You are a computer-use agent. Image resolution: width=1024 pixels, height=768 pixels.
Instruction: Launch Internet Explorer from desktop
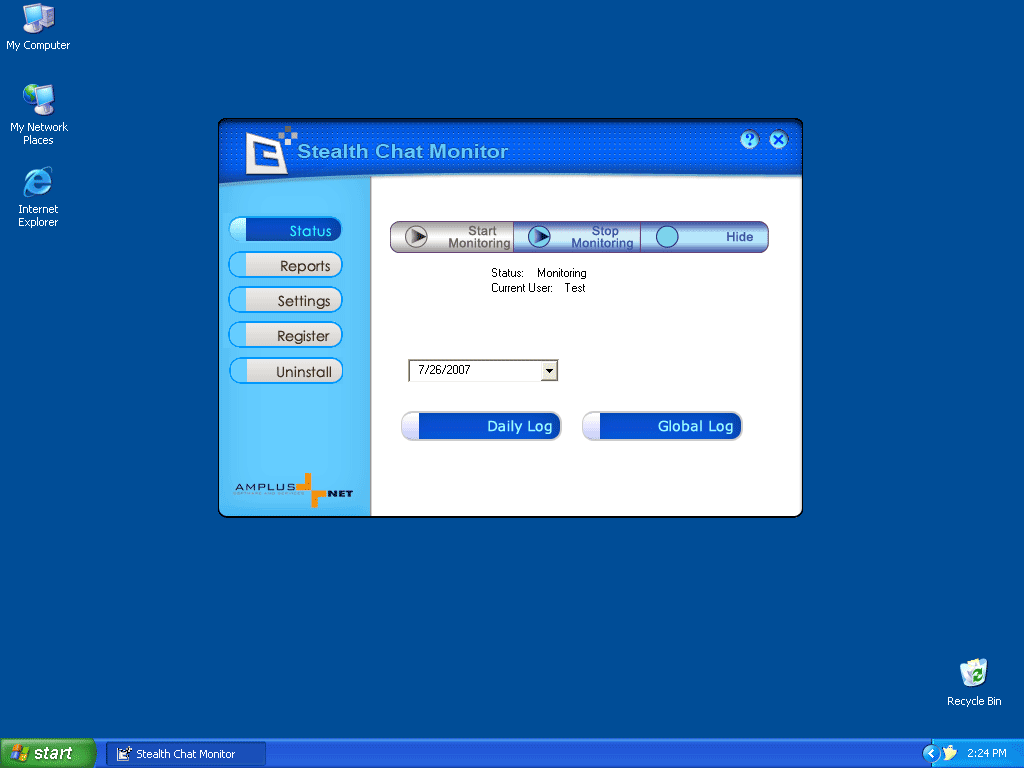click(x=38, y=182)
